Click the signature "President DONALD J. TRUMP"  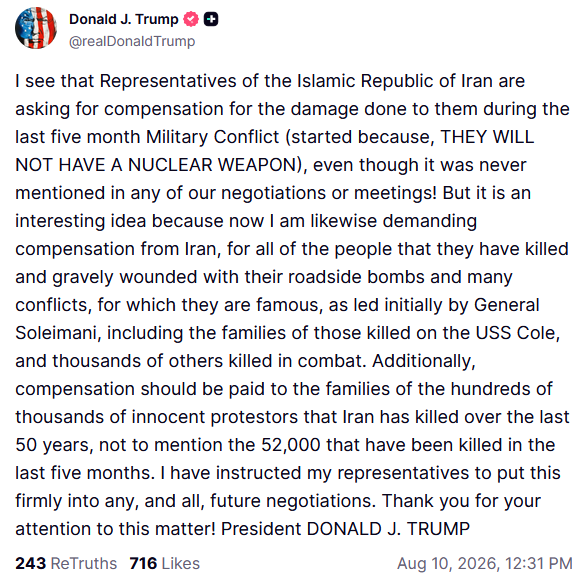[x=345, y=529]
